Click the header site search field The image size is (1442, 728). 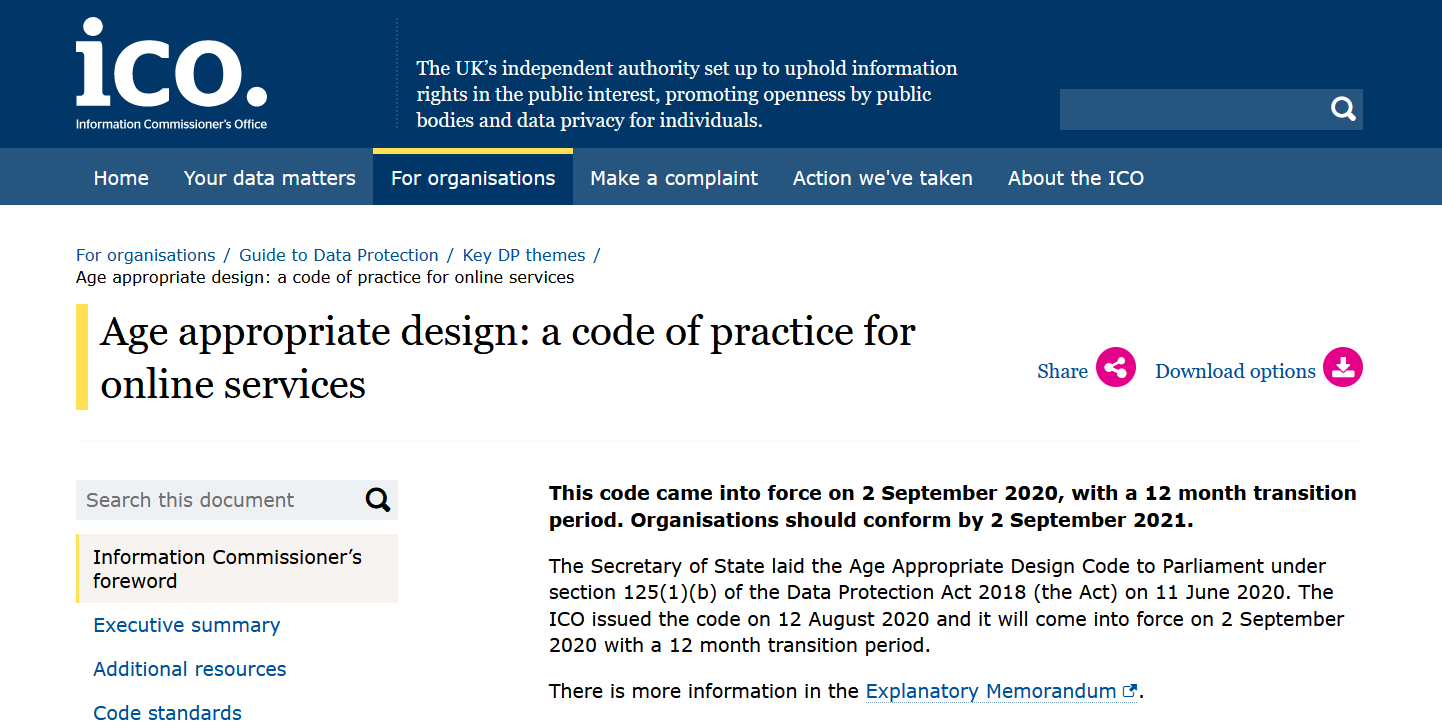pyautogui.click(x=1192, y=109)
